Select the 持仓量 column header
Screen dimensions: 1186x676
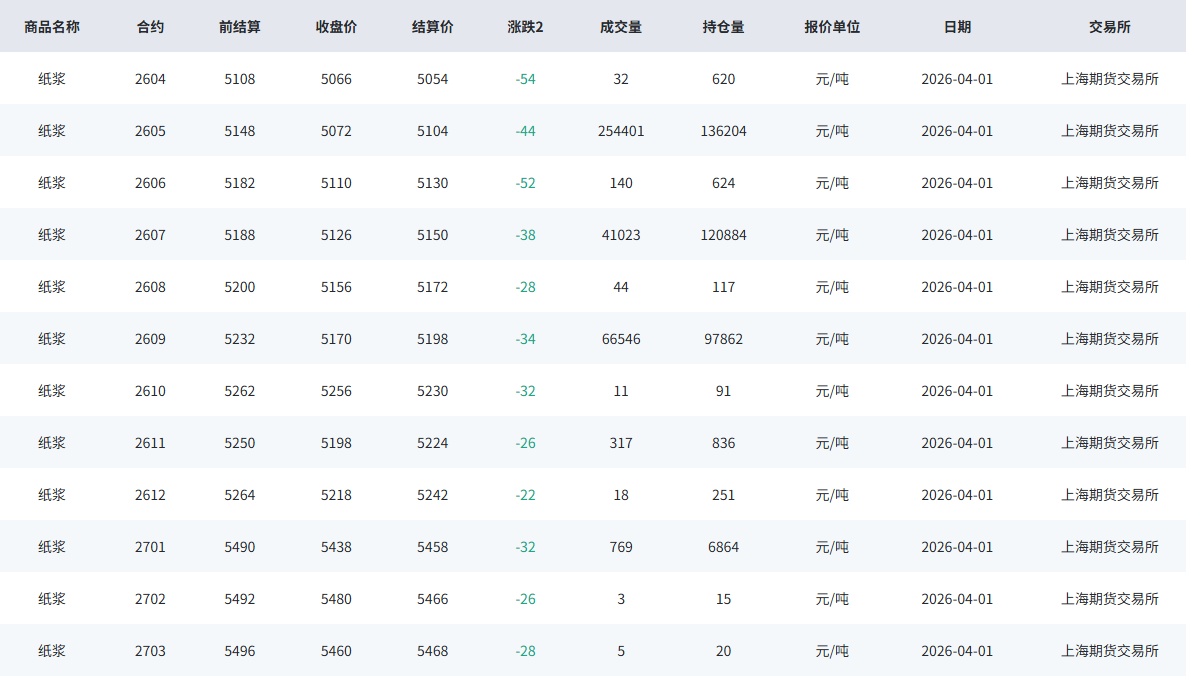[x=723, y=27]
